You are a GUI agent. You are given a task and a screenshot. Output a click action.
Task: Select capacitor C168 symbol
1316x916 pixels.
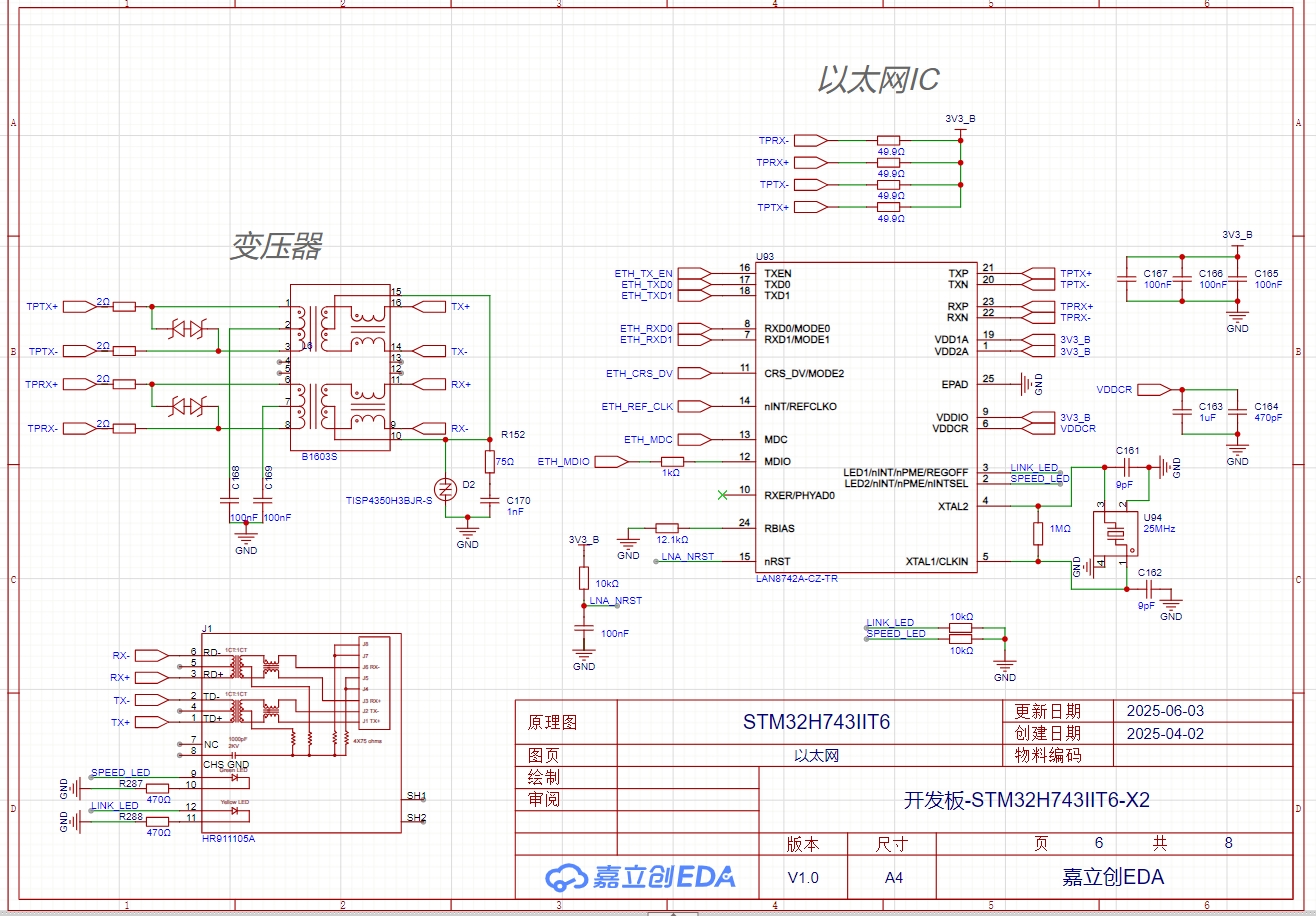point(228,499)
